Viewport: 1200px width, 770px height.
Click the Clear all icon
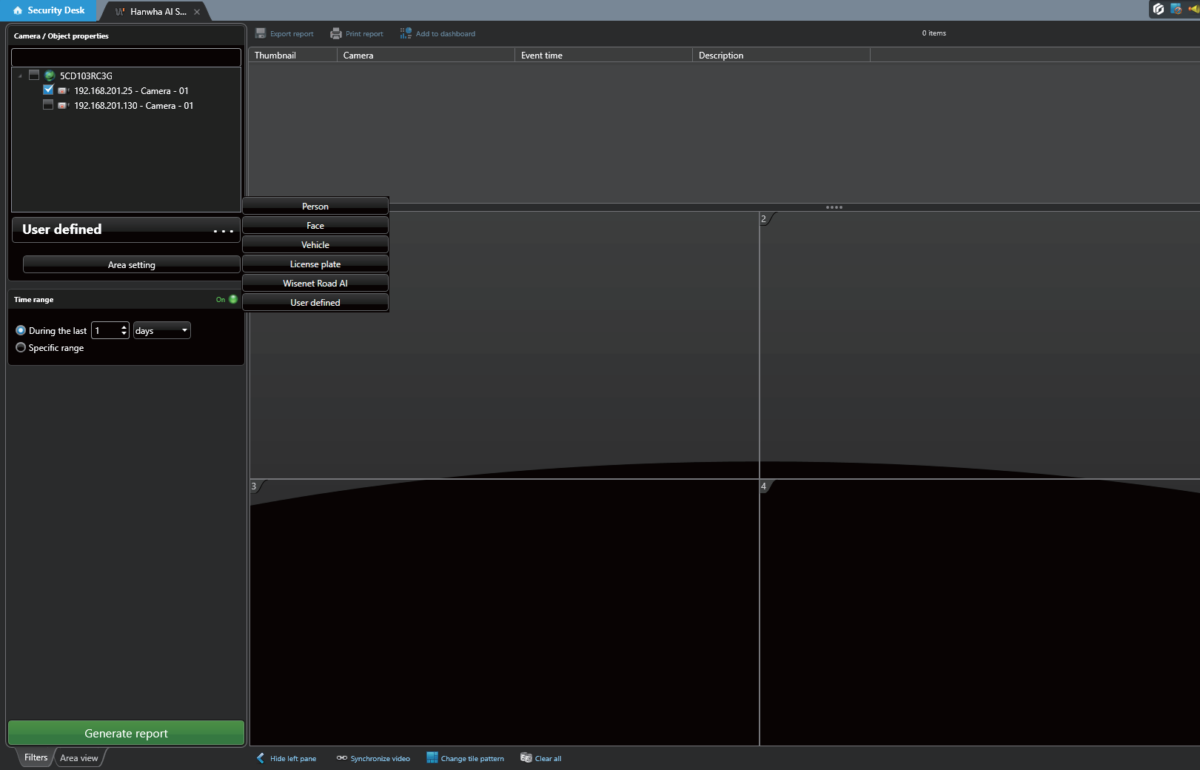[526, 758]
